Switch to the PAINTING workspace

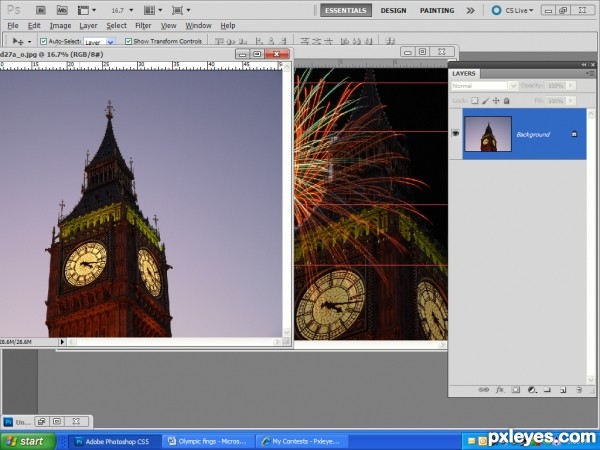pyautogui.click(x=437, y=11)
